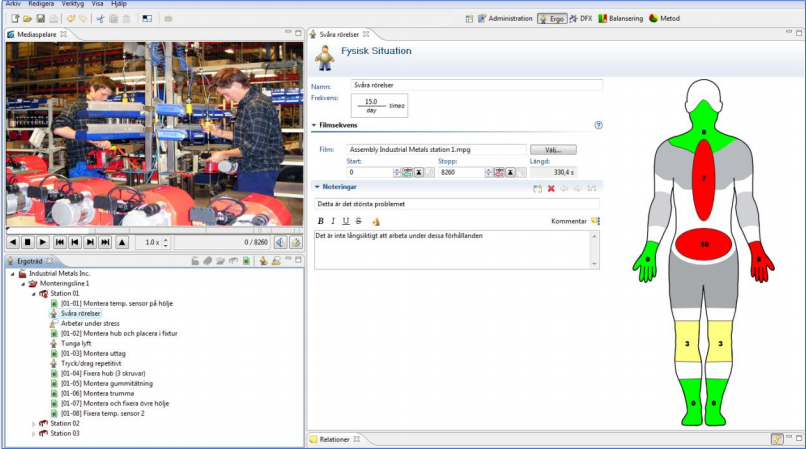Click the save icon in the main toolbar

[40, 18]
